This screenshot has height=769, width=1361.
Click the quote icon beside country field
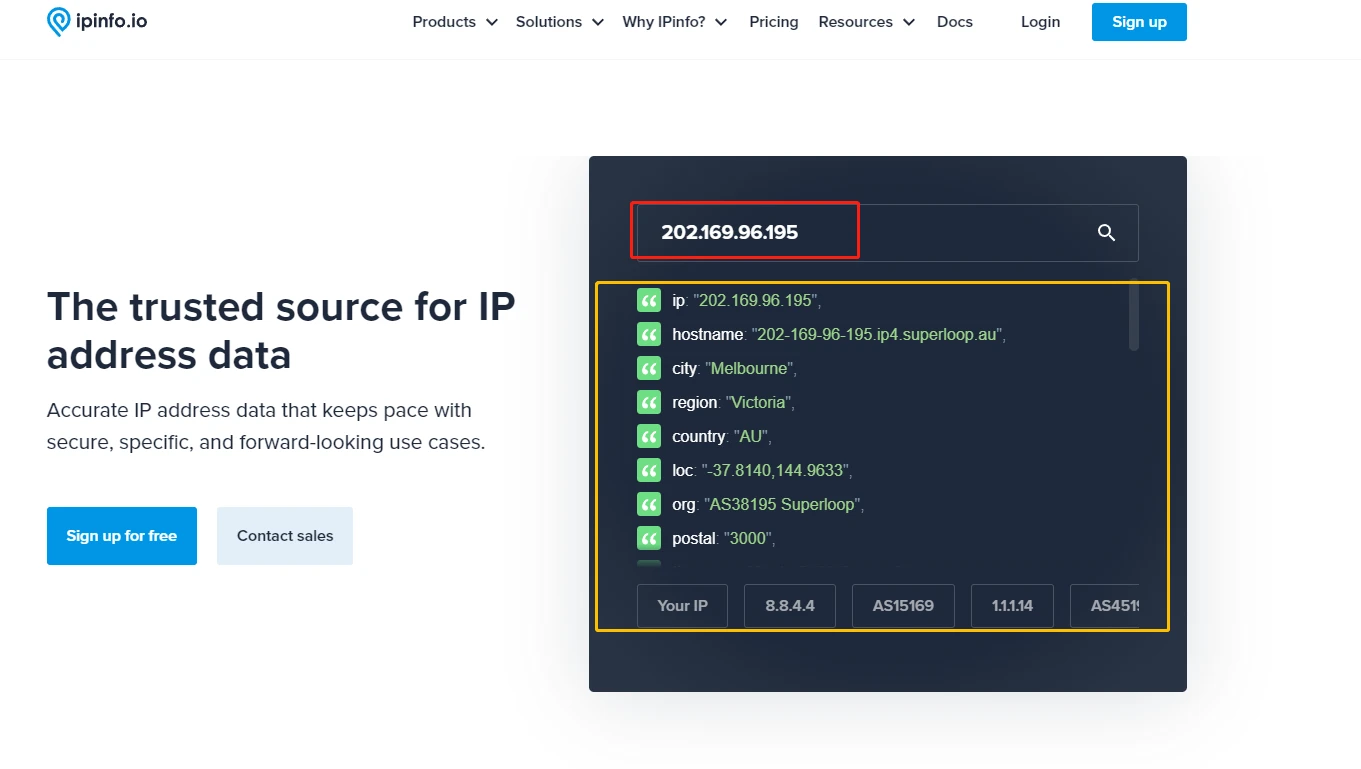pos(649,436)
